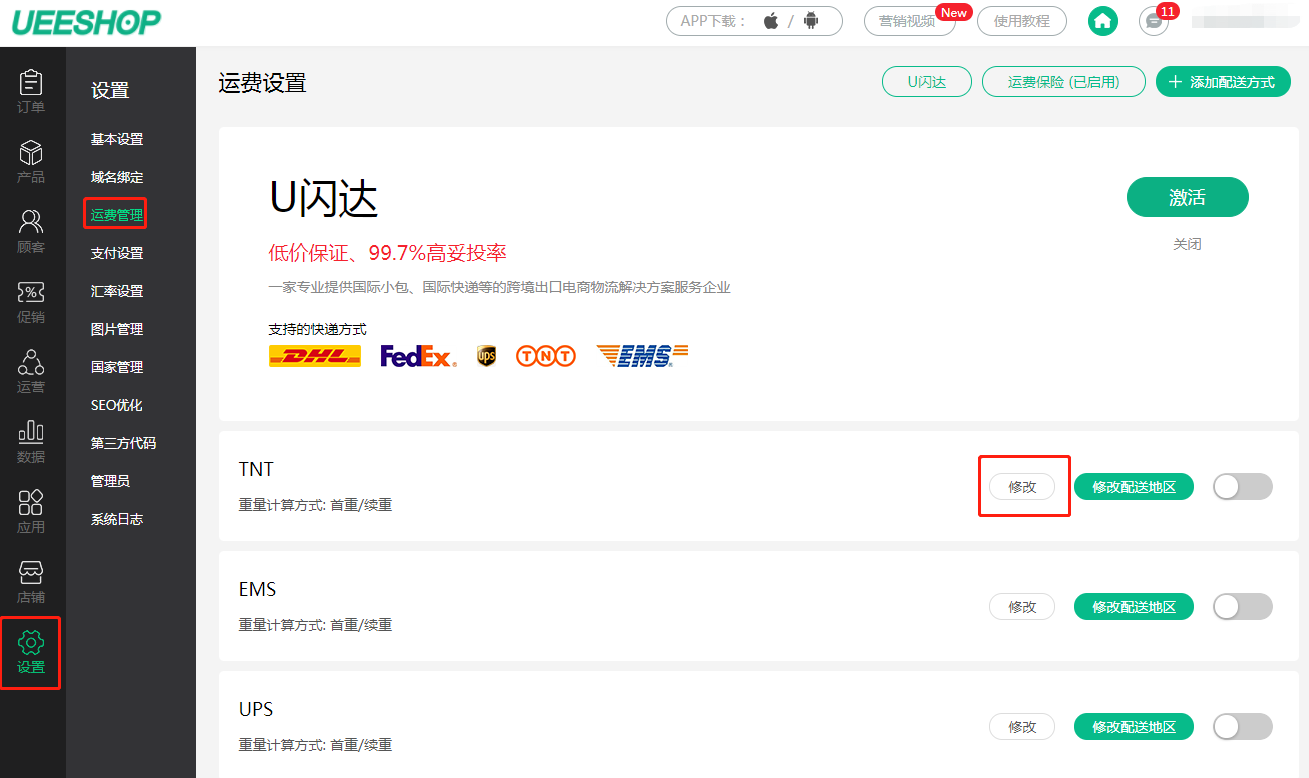
Task: Open the 运营 operations sidebar icon
Action: point(31,371)
